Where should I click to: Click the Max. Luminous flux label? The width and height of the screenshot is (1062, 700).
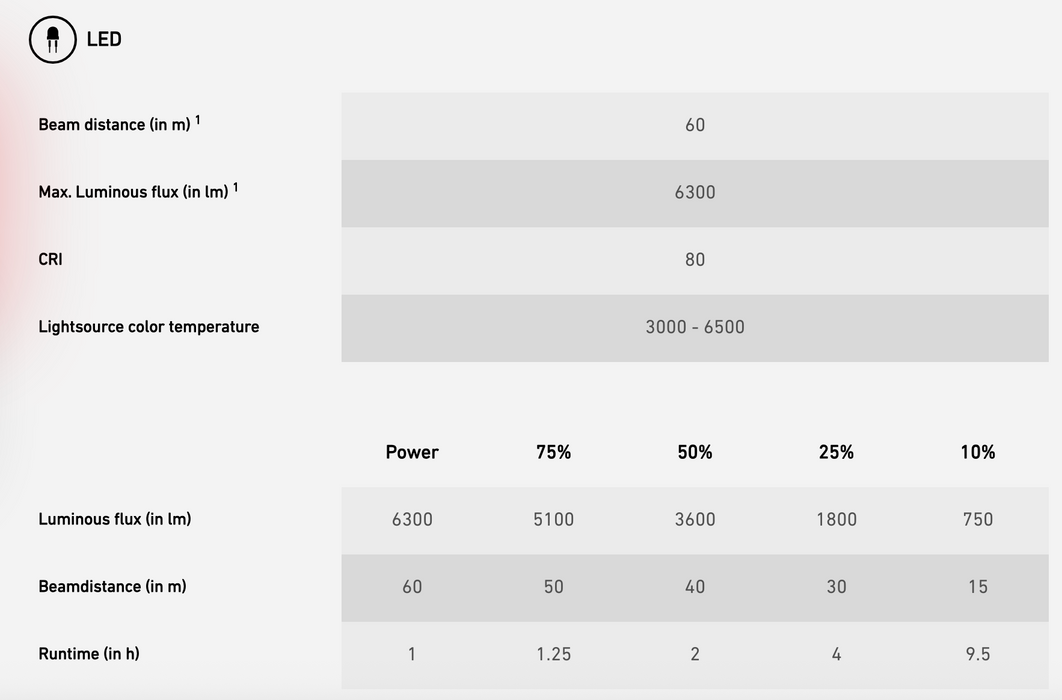[133, 192]
